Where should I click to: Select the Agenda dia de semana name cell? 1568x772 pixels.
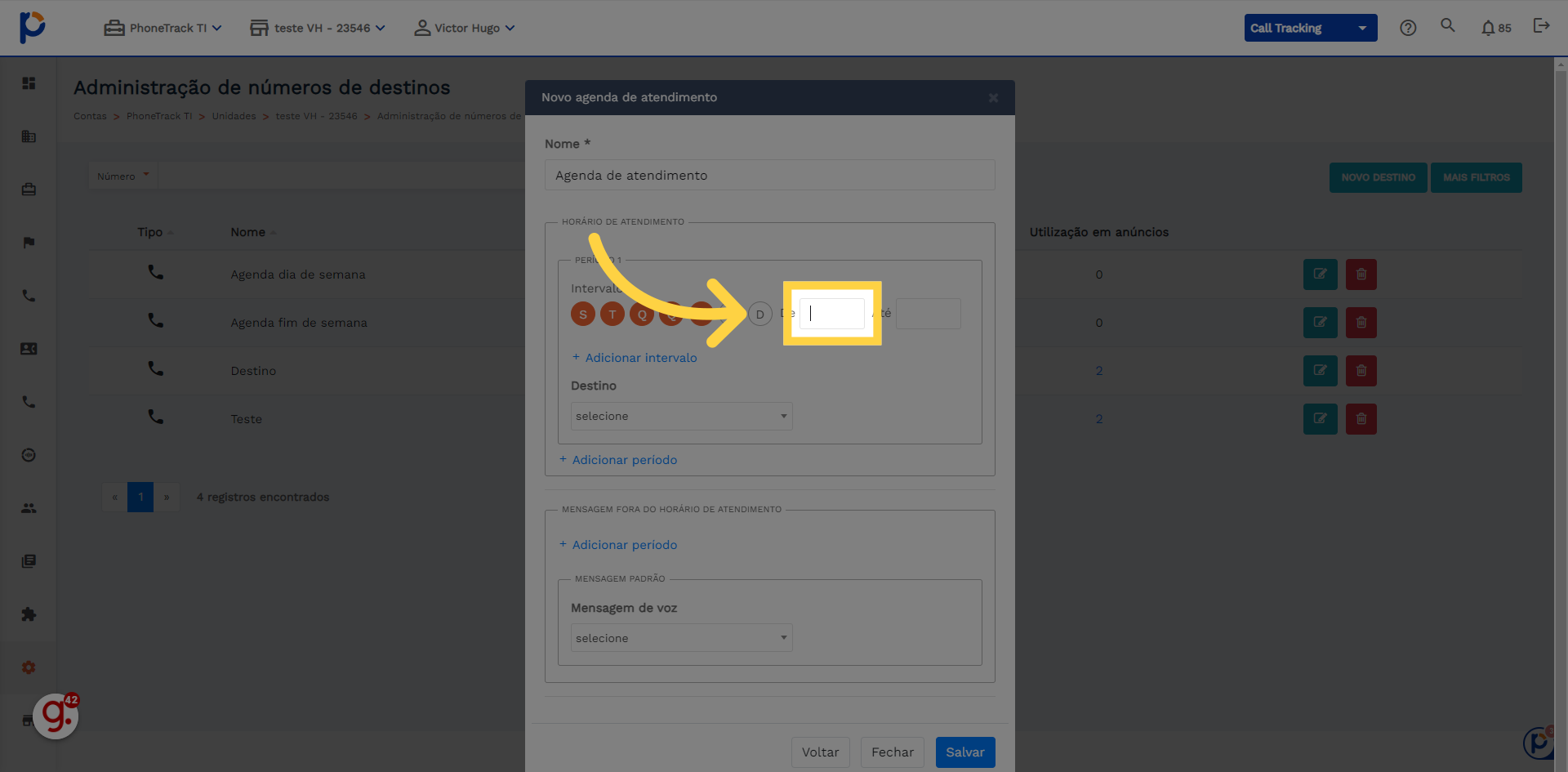[x=298, y=274]
